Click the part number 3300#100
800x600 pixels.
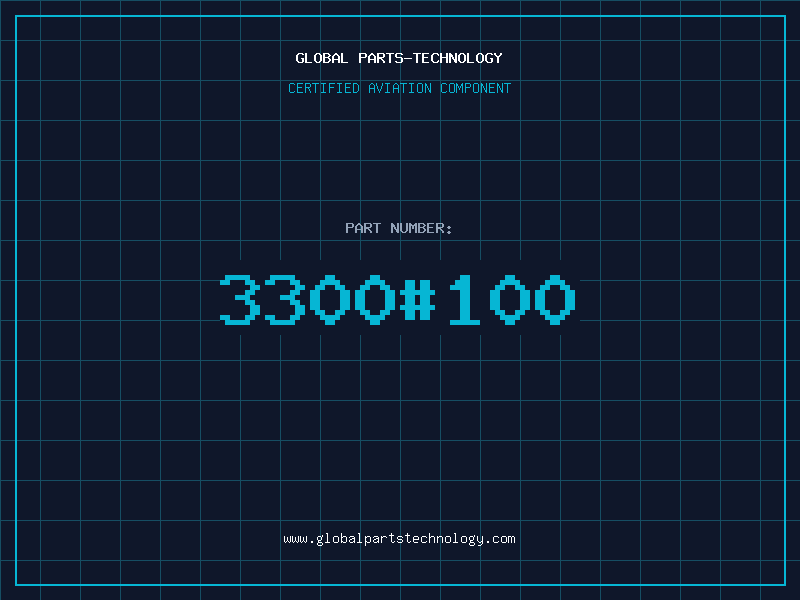click(x=398, y=299)
